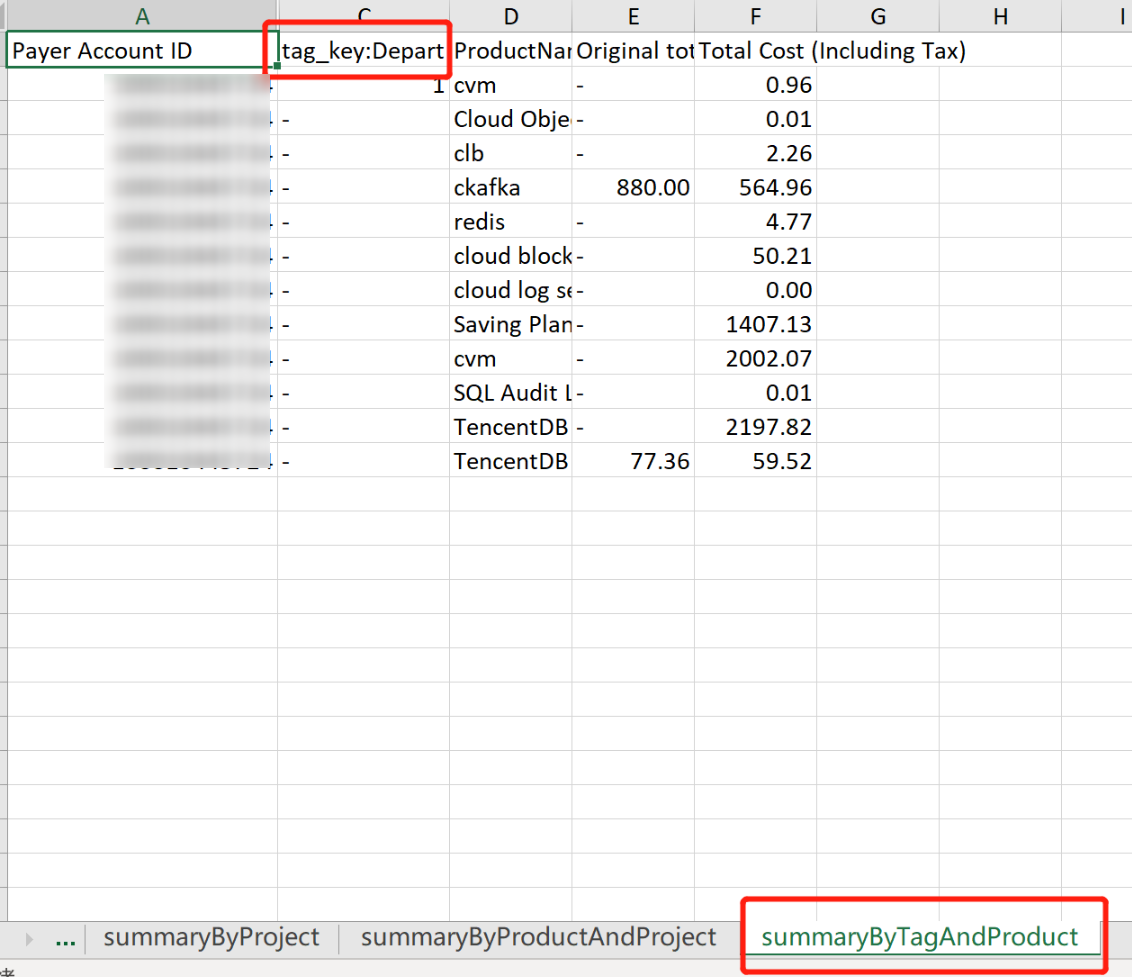
Task: Click the sheet tab scroll arrow
Action: (x=29, y=939)
